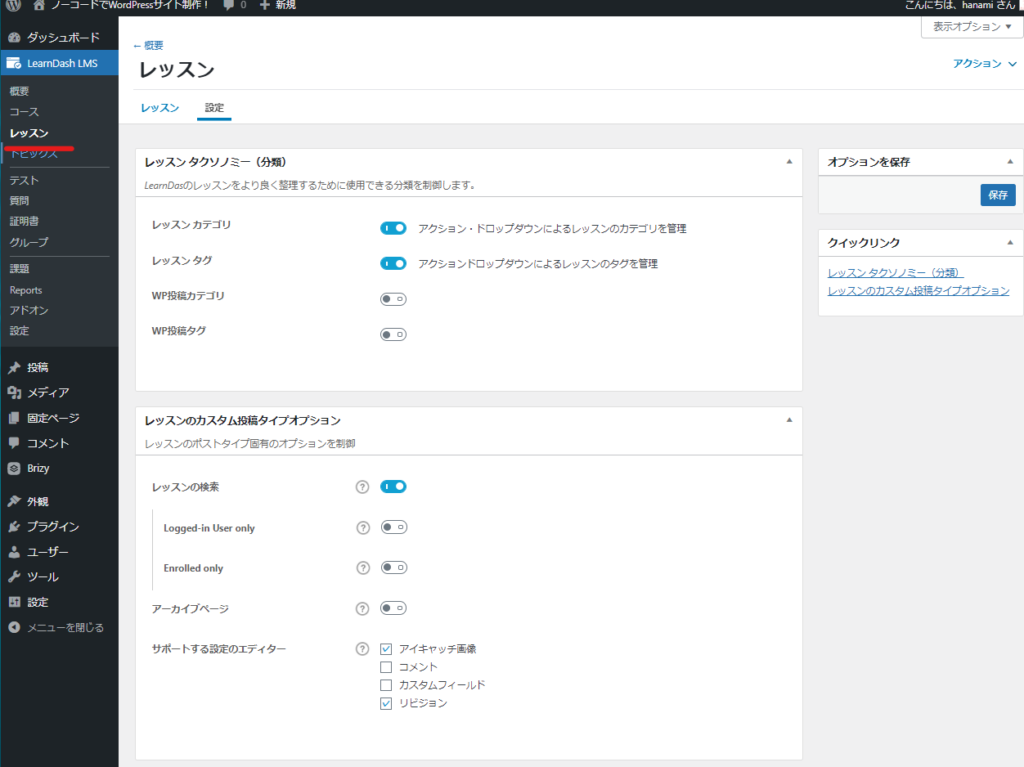Select the 設定 tab under the heading

coord(214,108)
